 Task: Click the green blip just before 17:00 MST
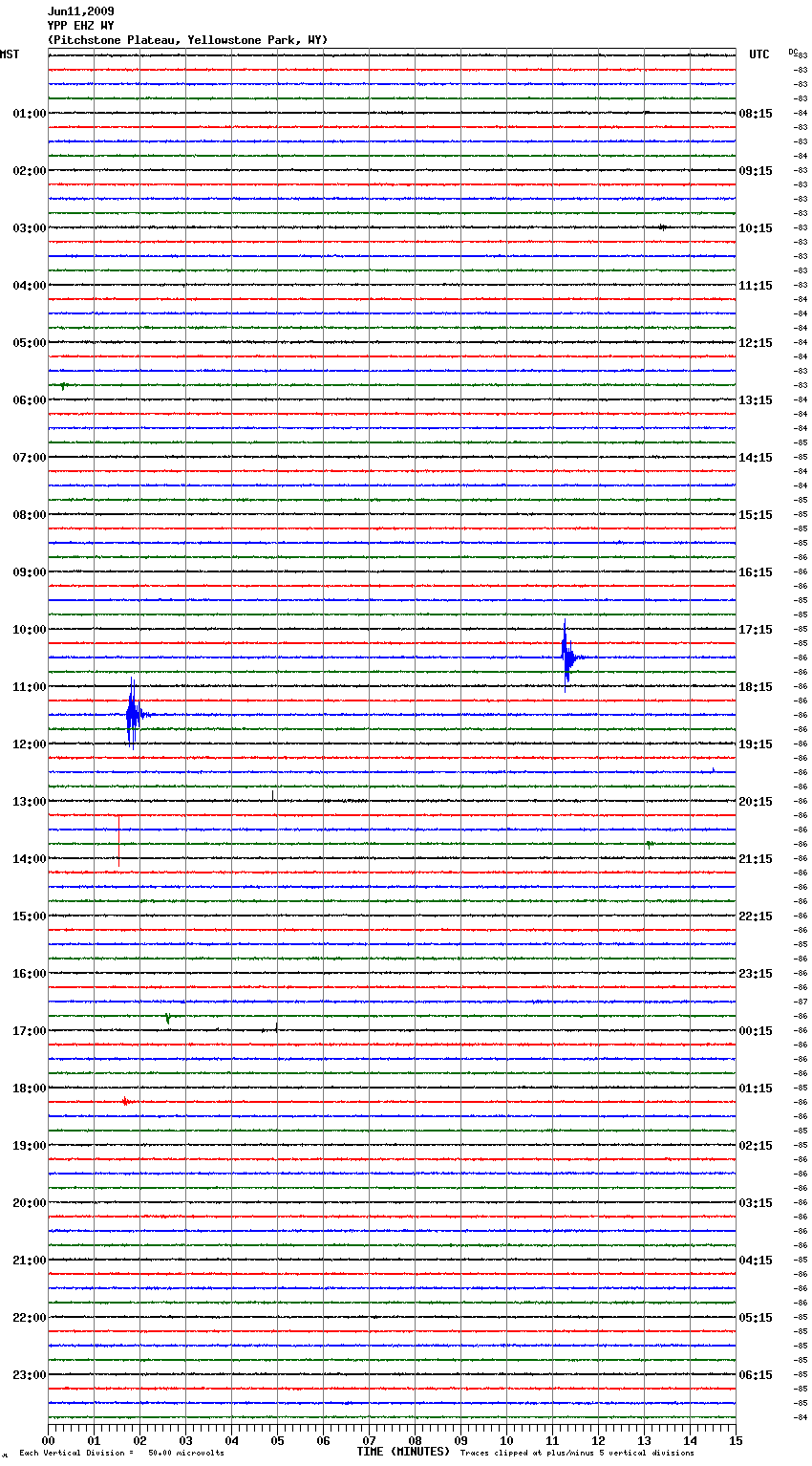coord(168,1019)
